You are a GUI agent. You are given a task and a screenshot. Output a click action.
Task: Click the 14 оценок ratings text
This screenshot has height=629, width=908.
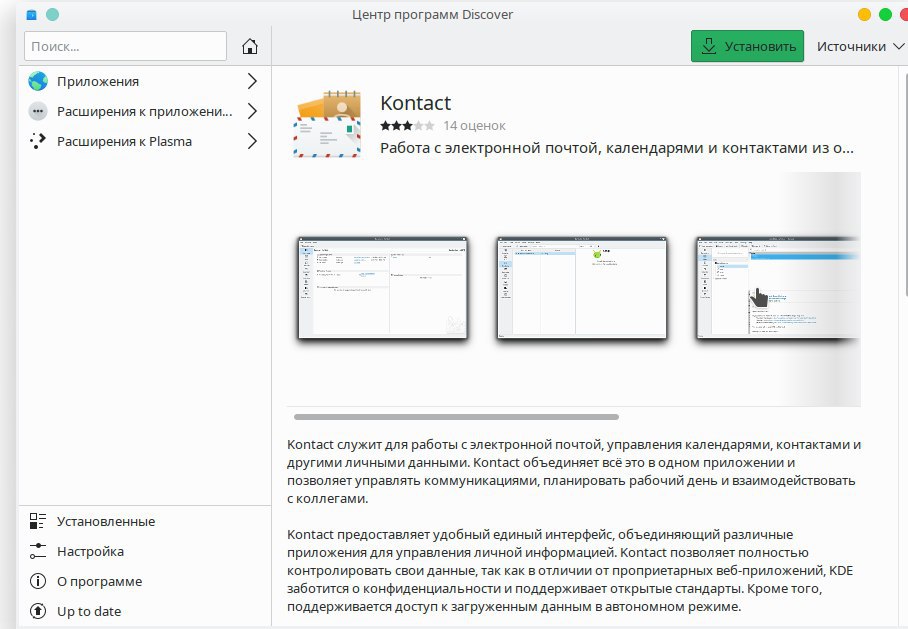click(x=474, y=126)
